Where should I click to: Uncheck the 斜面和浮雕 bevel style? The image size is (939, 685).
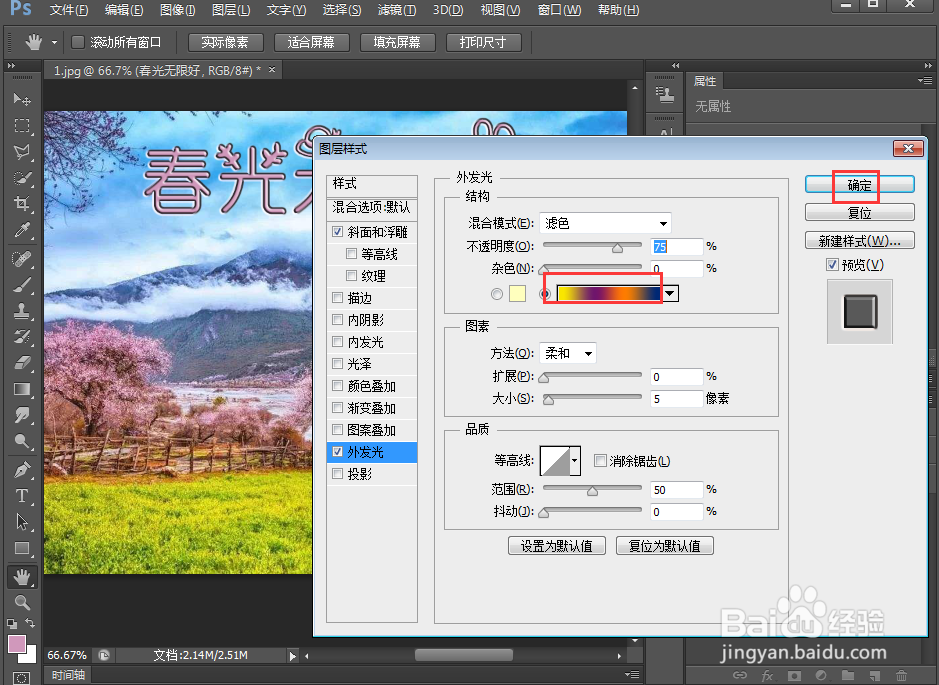[337, 231]
